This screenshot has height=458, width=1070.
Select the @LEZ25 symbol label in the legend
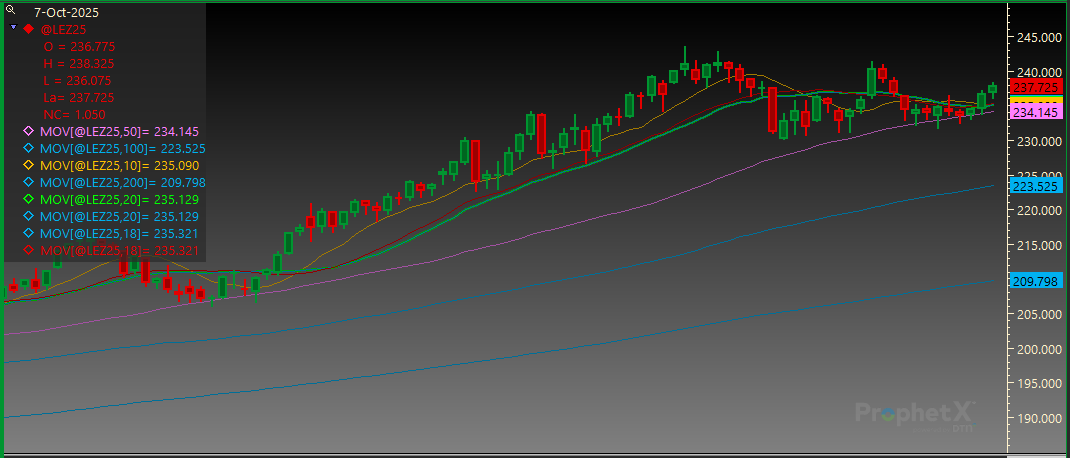(64, 30)
